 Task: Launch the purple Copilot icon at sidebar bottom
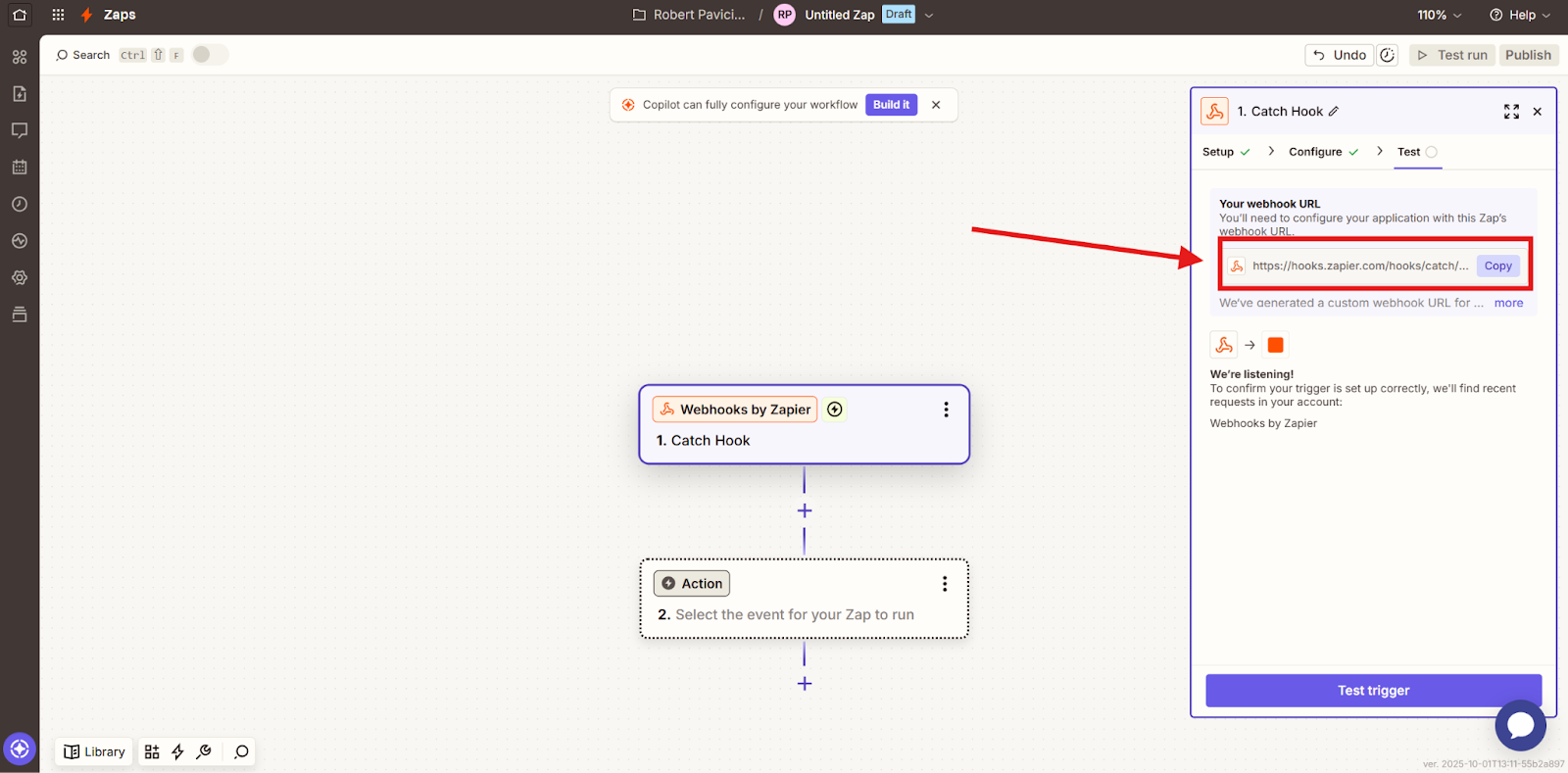tap(20, 749)
